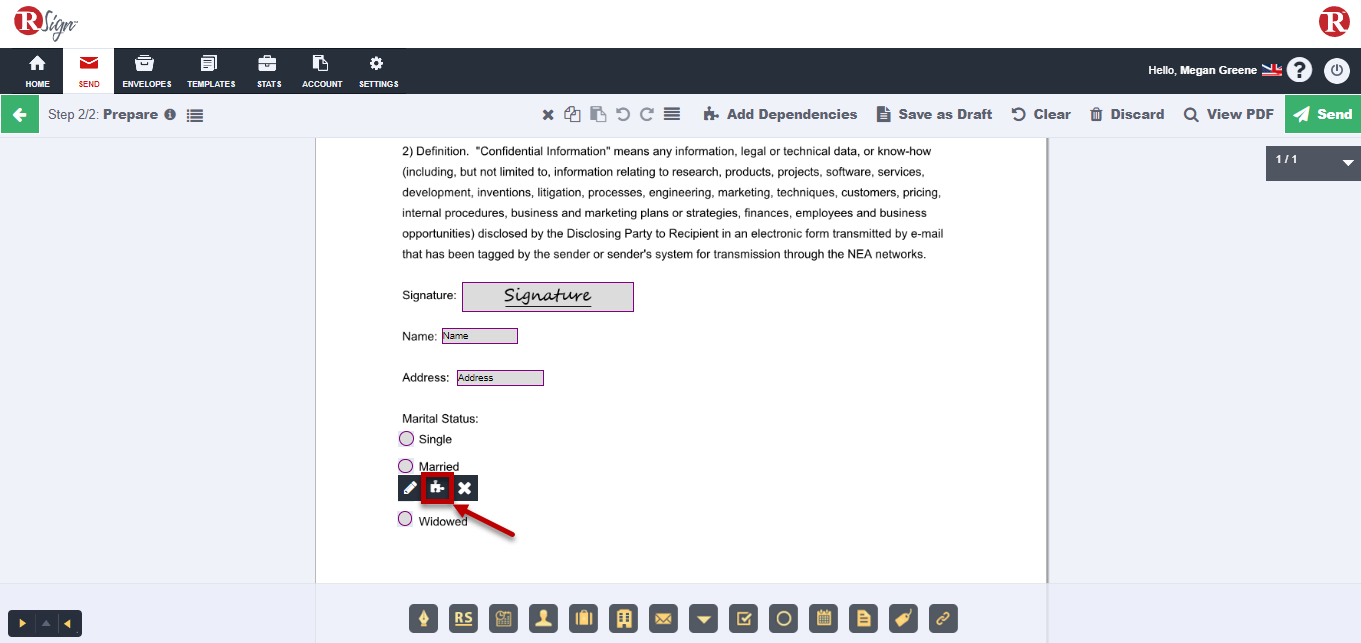This screenshot has height=643, width=1361.
Task: Click the right-pointing arrow in bottom-left panel
Action: (x=22, y=624)
